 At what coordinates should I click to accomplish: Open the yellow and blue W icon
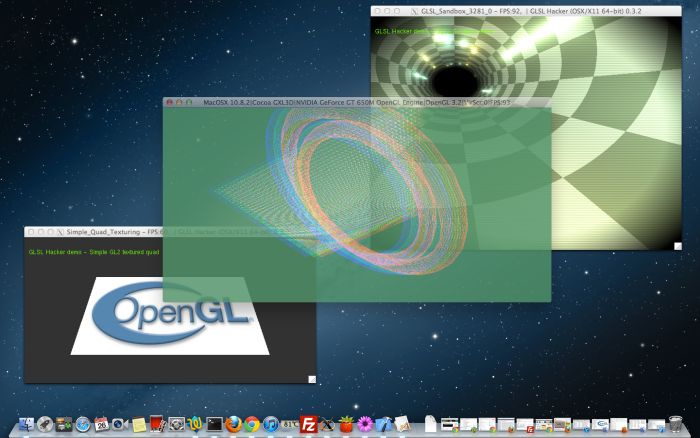pos(195,424)
